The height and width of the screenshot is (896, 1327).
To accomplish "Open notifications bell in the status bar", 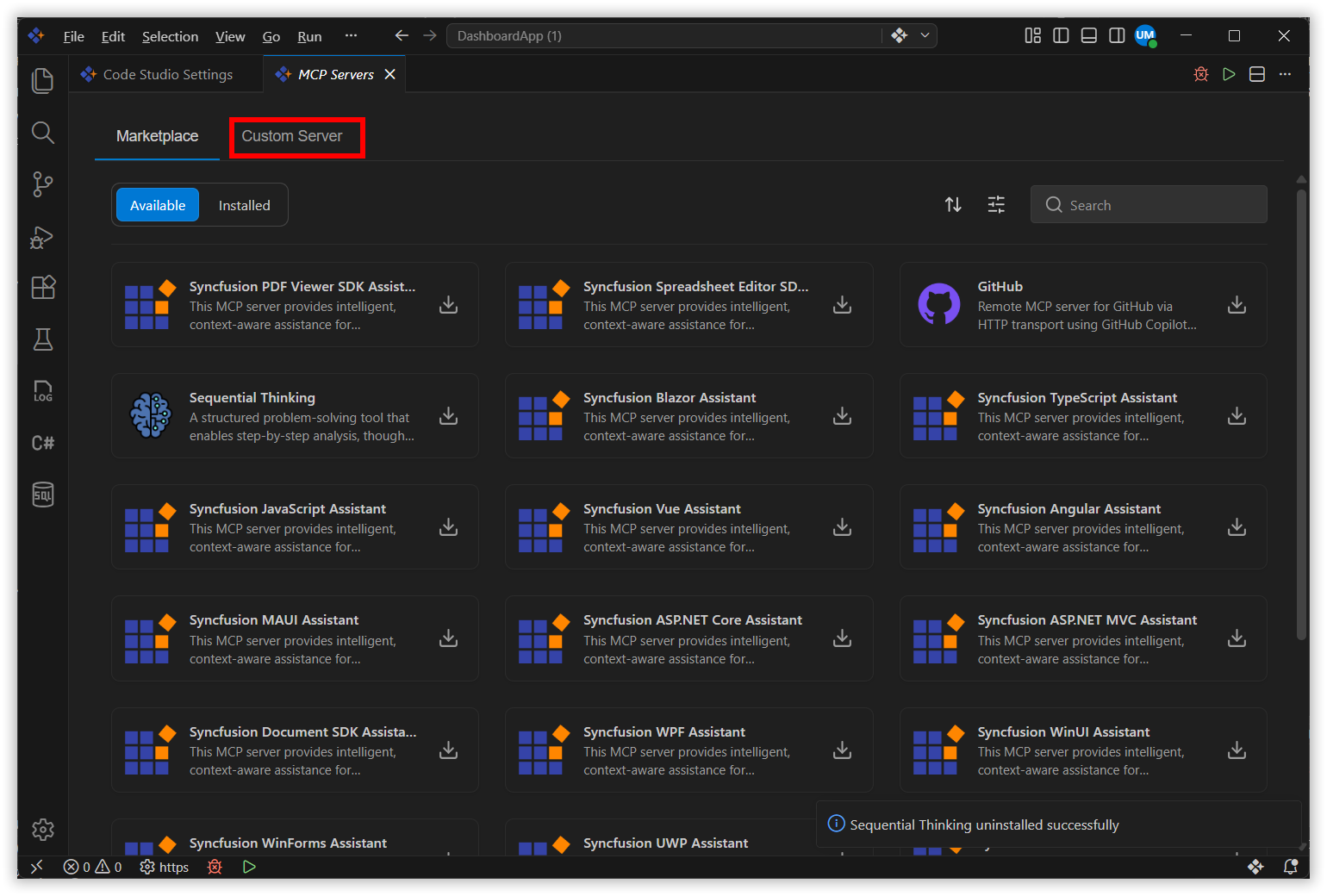I will 1290,867.
